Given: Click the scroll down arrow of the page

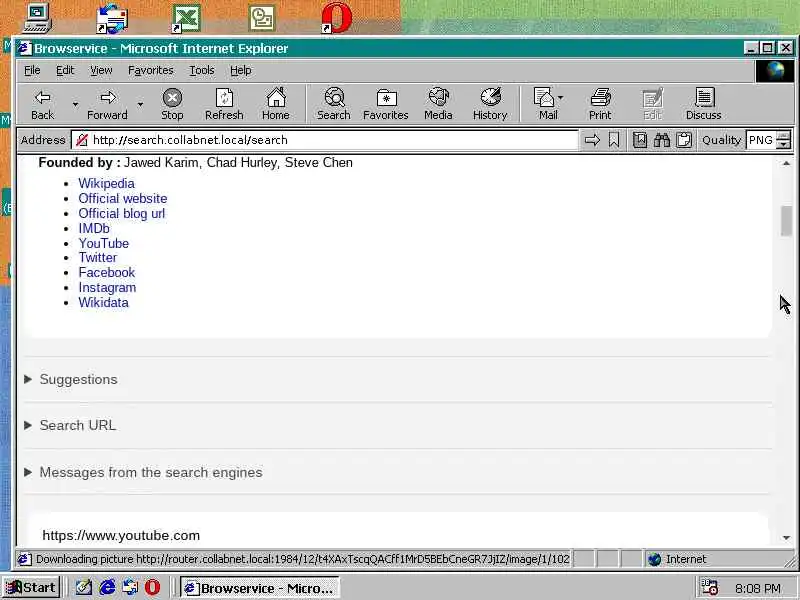Looking at the screenshot, I should coord(786,538).
